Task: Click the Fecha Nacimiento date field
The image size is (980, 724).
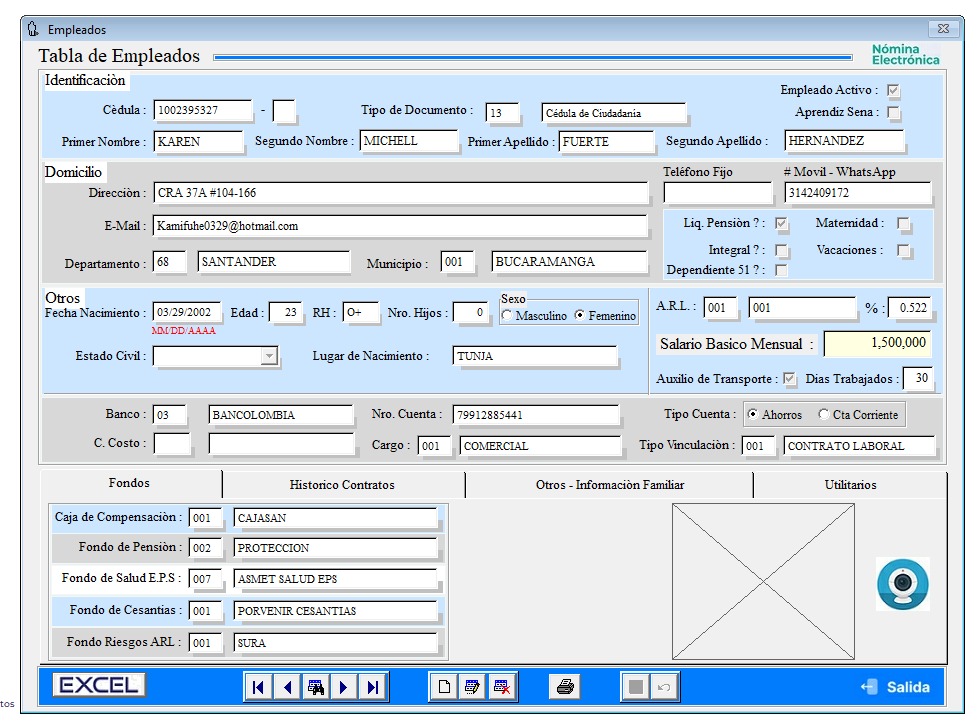Action: (186, 313)
